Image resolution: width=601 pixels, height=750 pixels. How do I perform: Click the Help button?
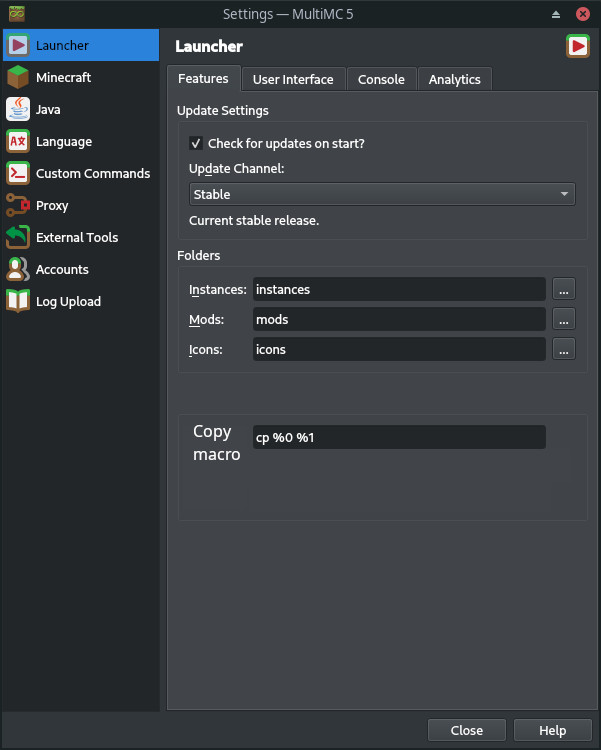tap(552, 730)
